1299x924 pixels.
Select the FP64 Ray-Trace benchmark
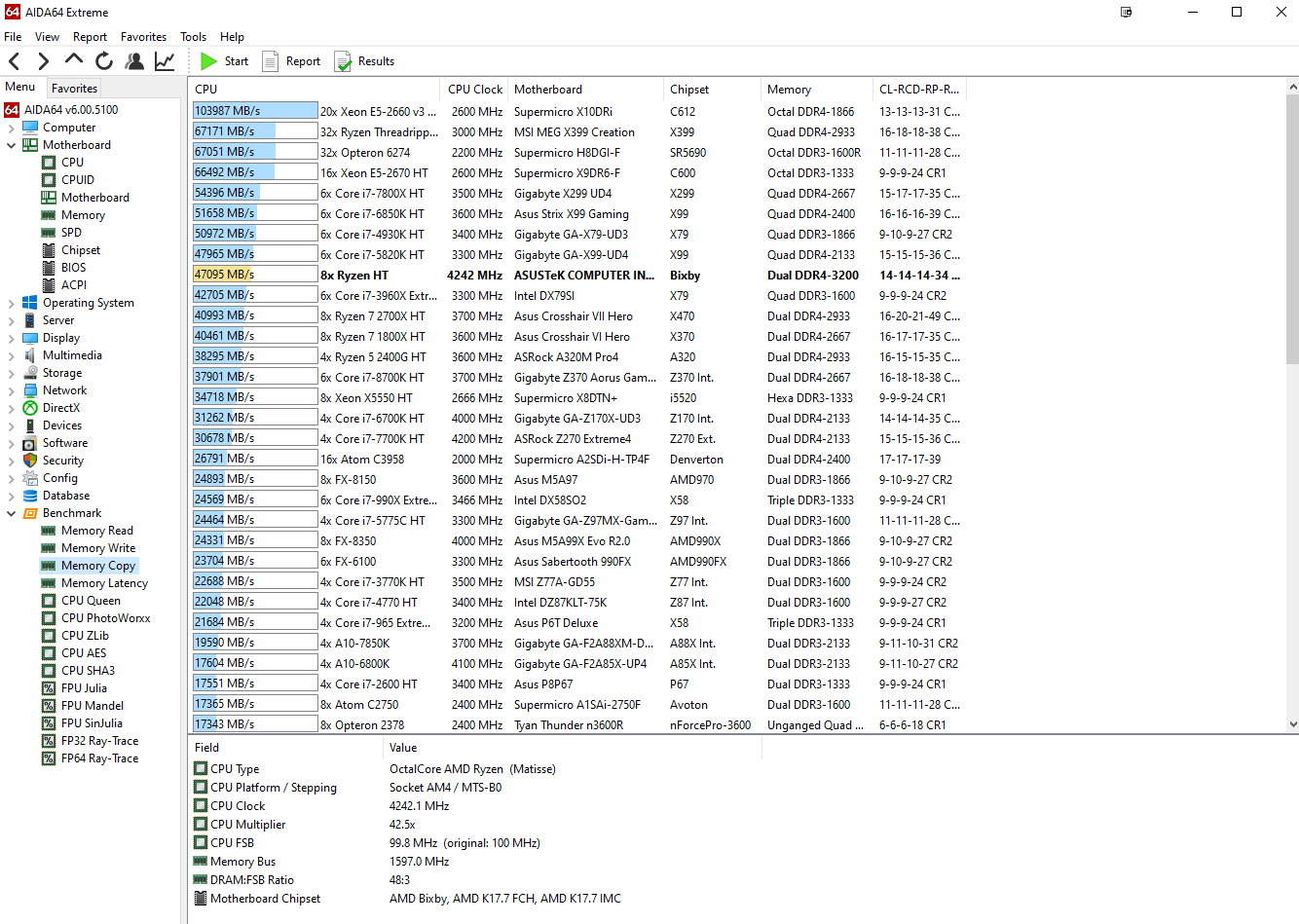point(99,758)
